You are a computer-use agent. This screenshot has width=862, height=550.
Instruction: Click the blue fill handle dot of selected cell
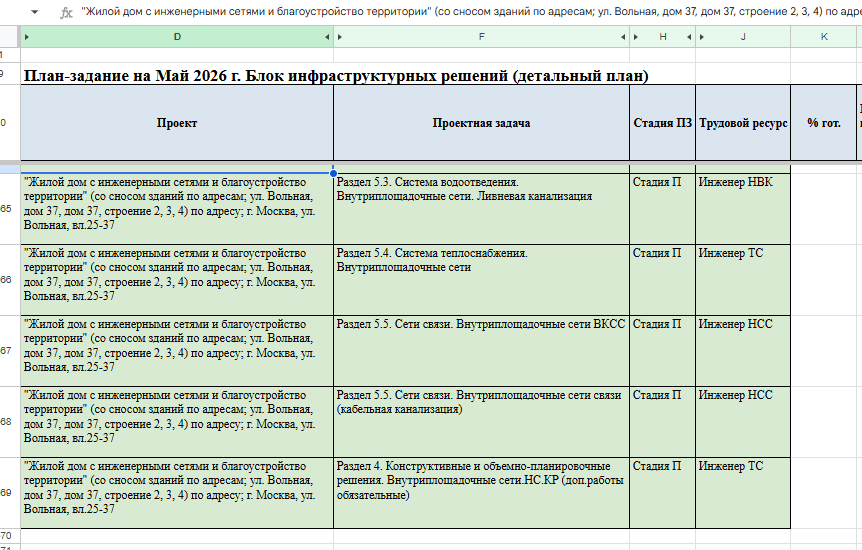333,173
